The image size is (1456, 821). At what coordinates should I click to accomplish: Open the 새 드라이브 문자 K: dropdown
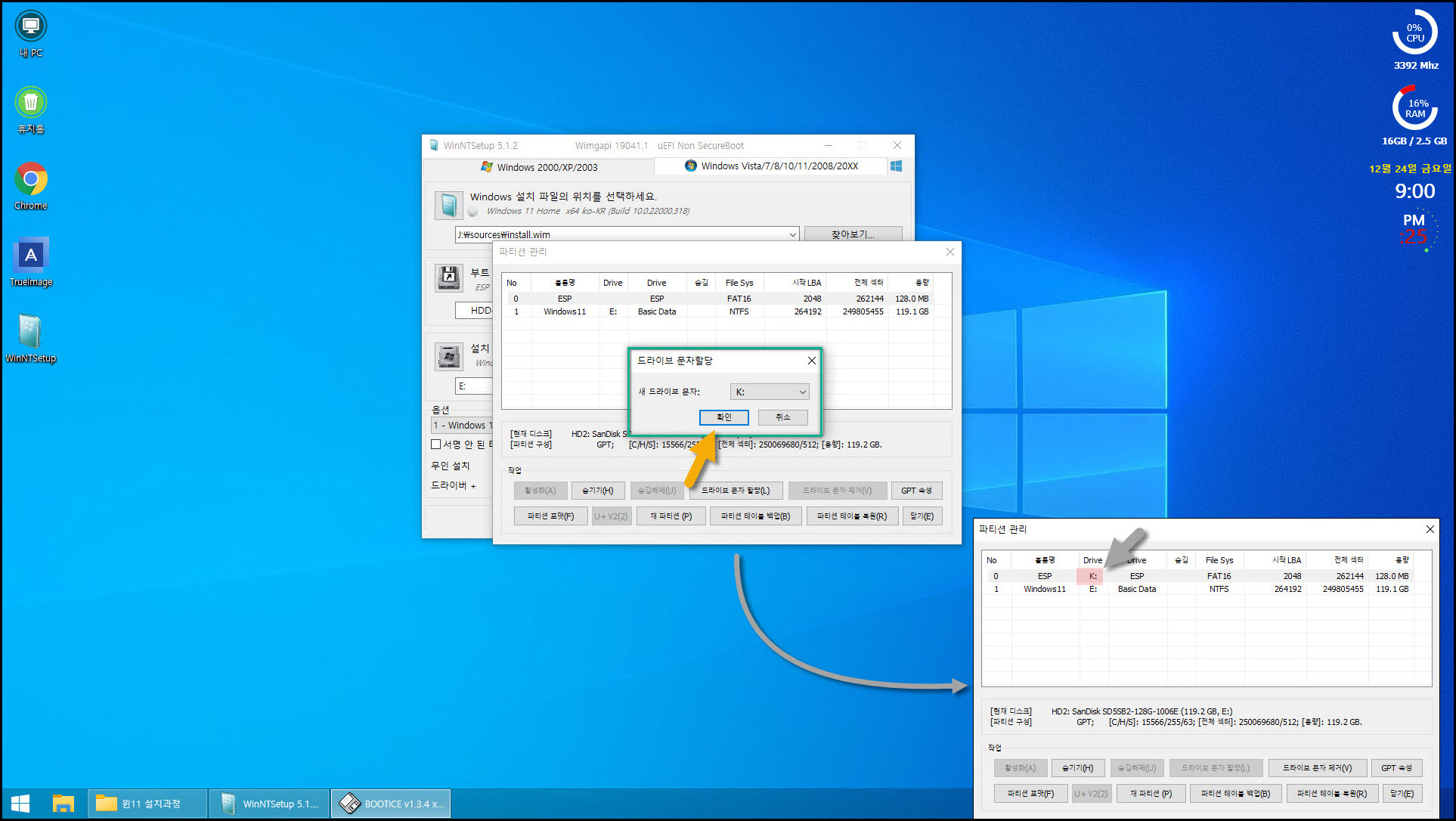(x=770, y=392)
